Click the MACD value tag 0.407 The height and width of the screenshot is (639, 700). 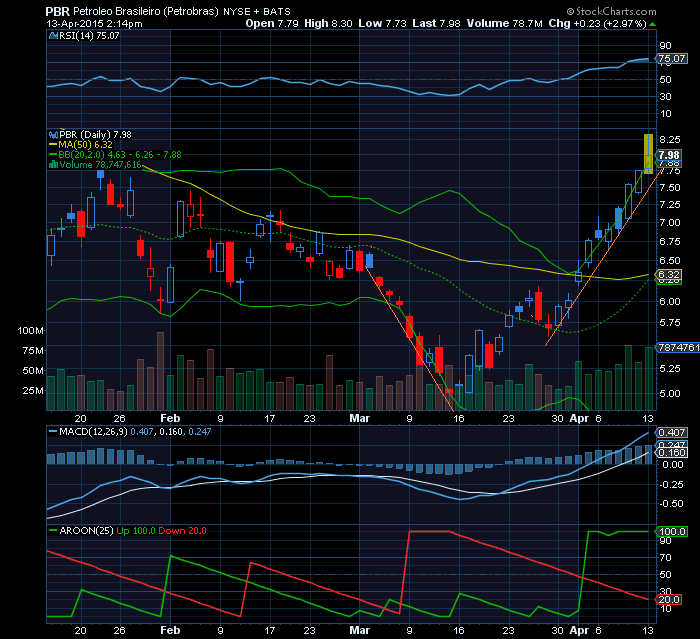pyautogui.click(x=671, y=432)
